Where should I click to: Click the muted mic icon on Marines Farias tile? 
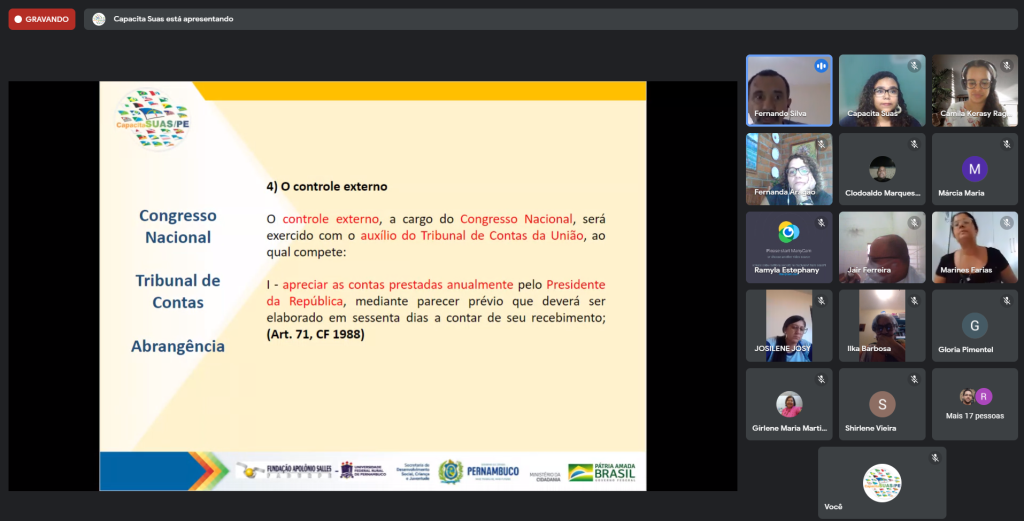coord(1006,223)
